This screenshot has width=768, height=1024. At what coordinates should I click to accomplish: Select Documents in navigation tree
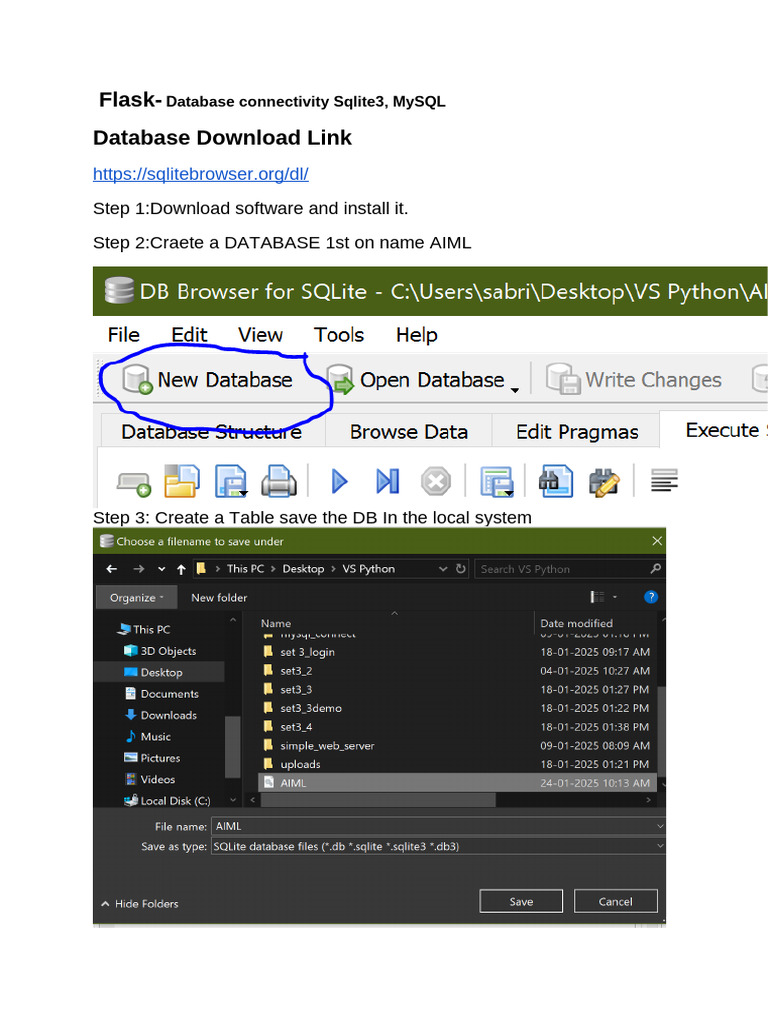pos(161,694)
